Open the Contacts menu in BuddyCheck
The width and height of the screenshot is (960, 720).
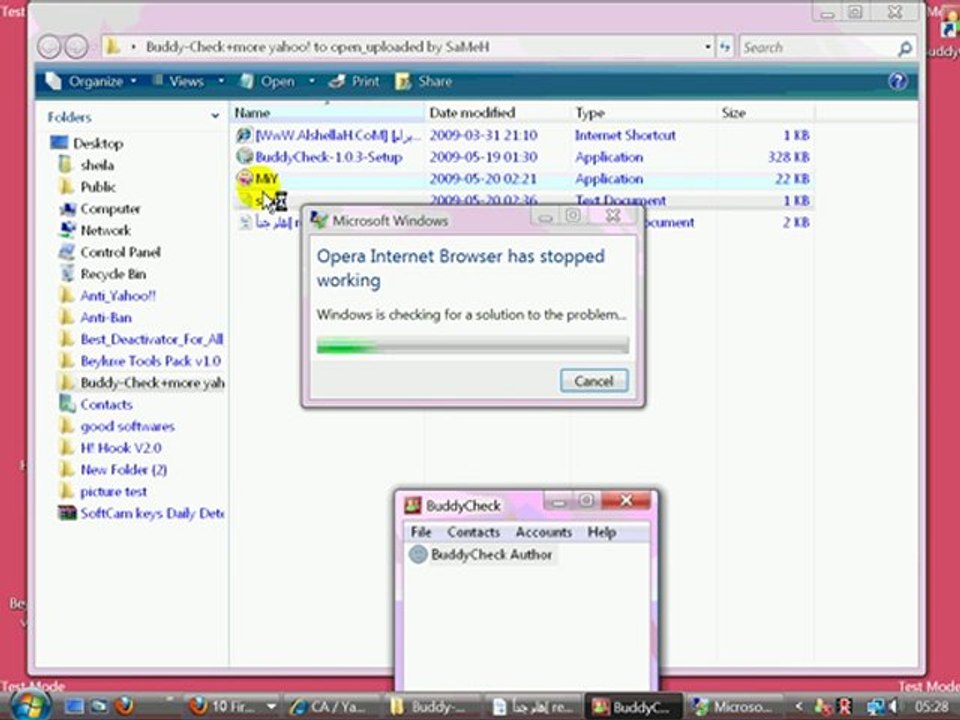tap(473, 532)
